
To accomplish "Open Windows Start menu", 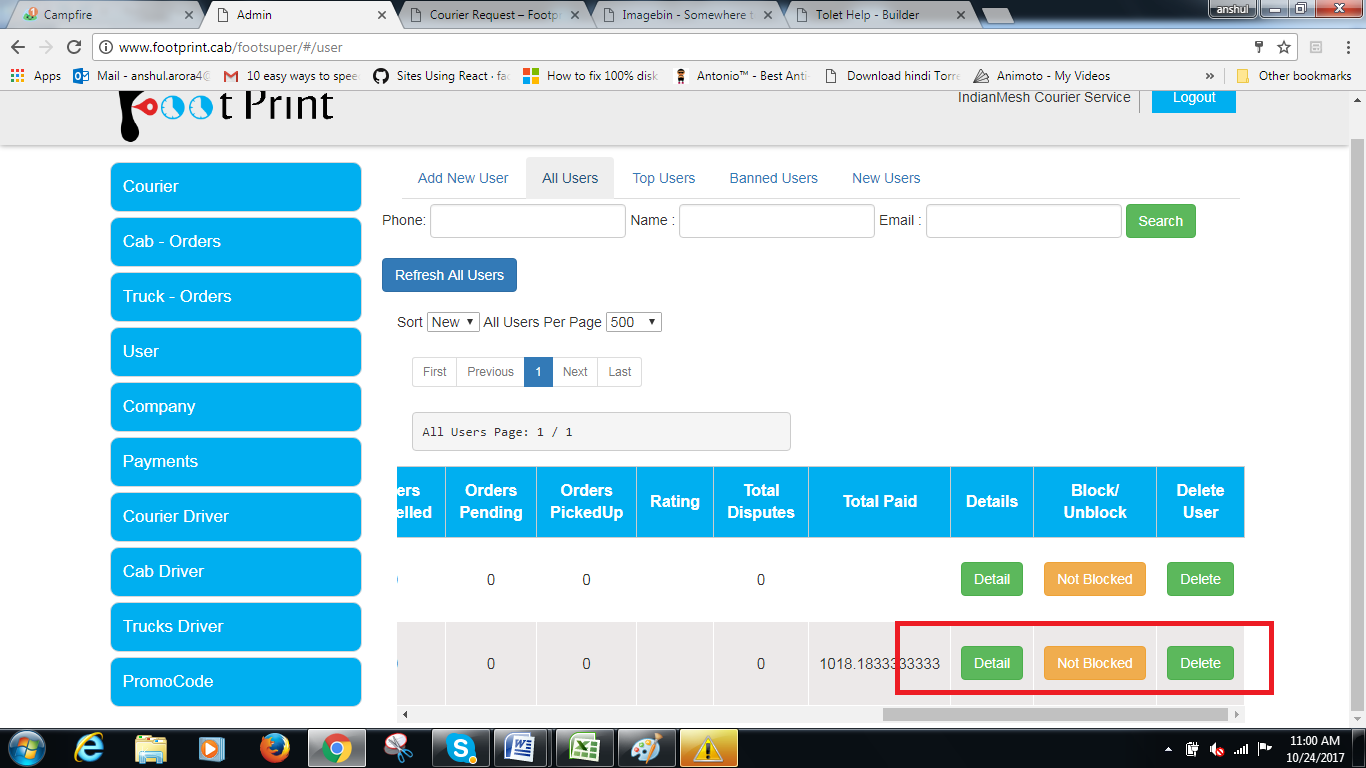I will tap(25, 747).
